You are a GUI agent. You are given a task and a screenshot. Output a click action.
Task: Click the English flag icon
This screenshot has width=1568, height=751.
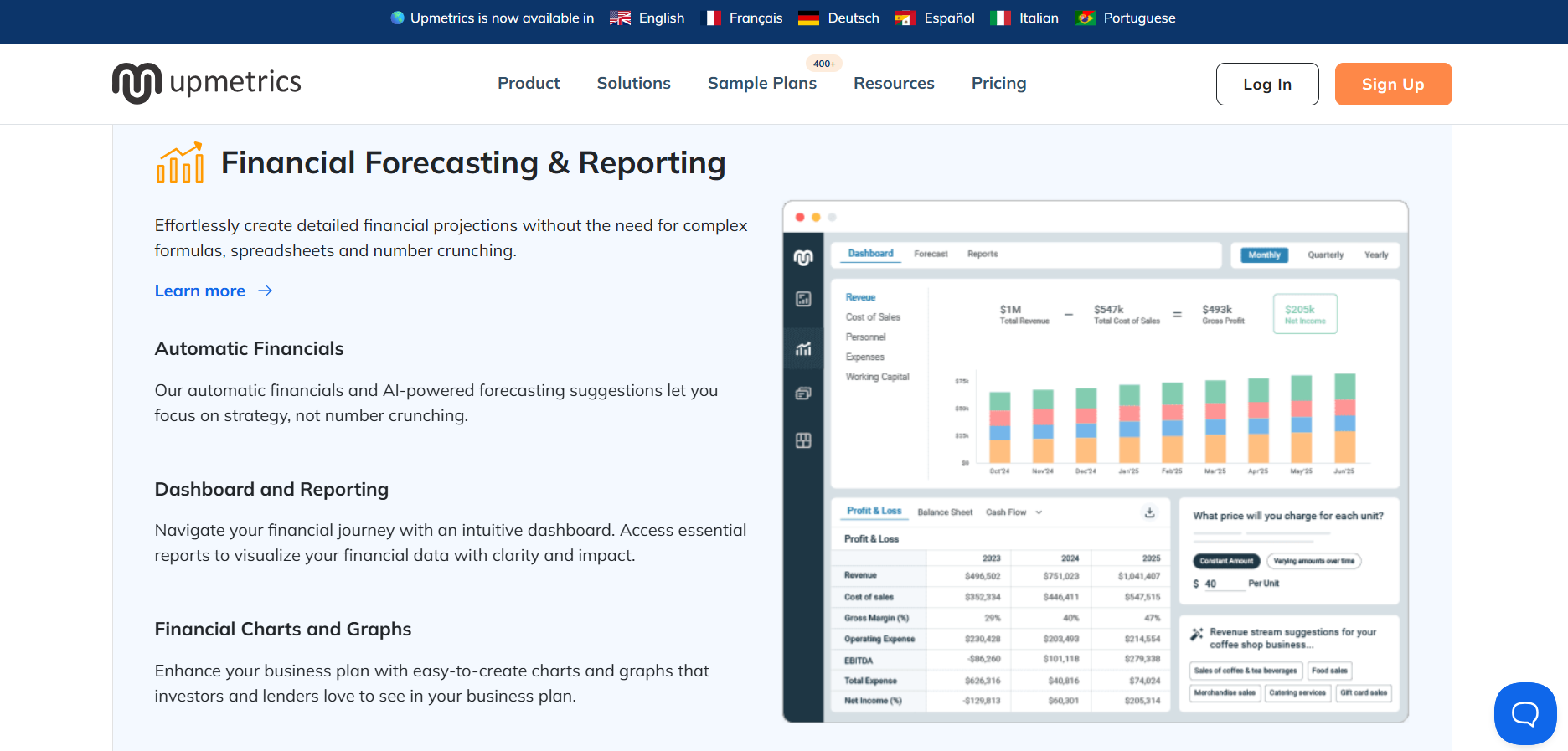click(x=620, y=18)
